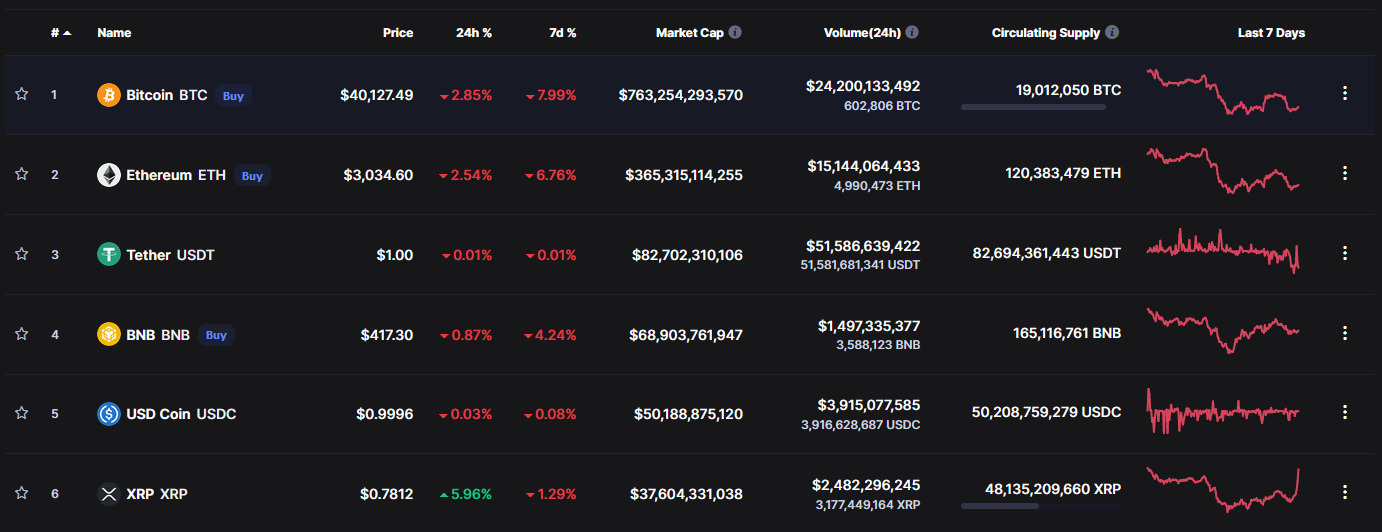Add Bitcoin to watchlist star
This screenshot has height=532, width=1382.
[x=21, y=94]
